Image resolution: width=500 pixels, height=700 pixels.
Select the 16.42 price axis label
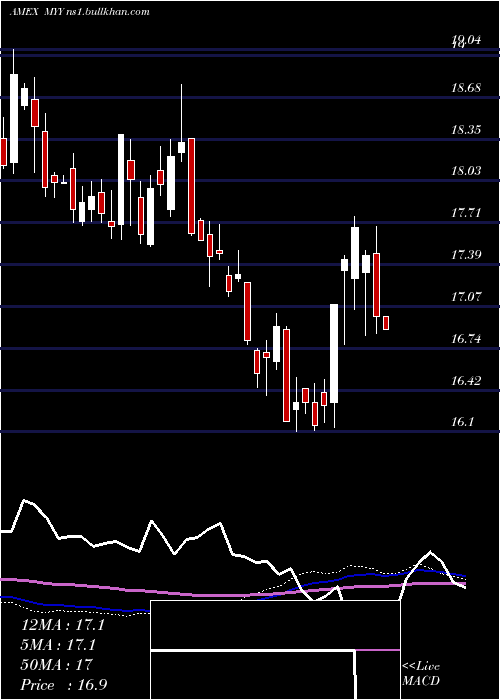(x=466, y=381)
